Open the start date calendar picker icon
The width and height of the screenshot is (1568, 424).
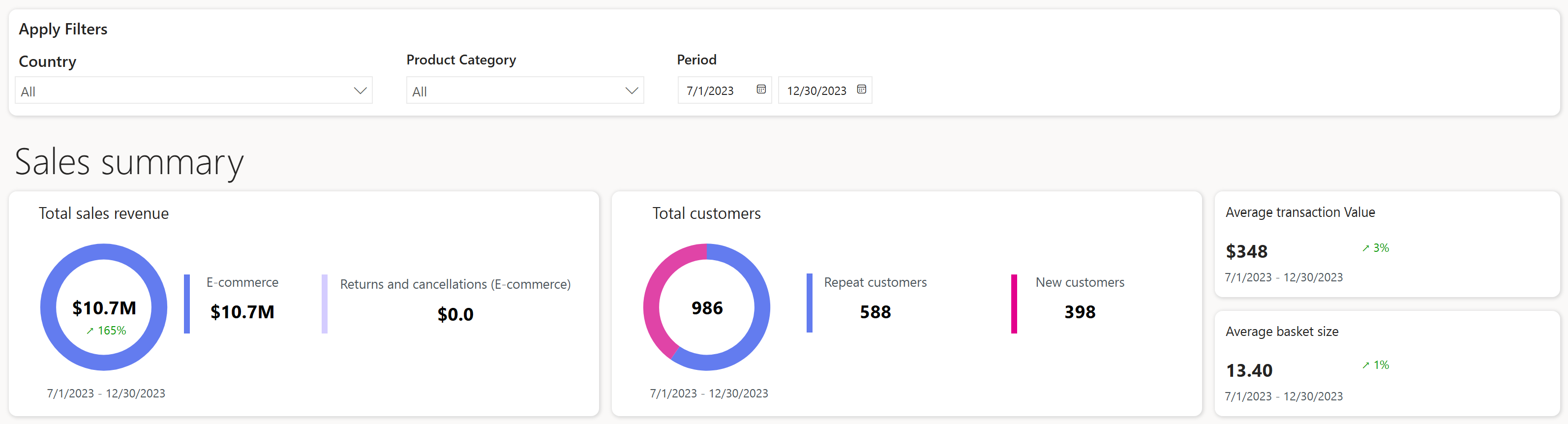[761, 90]
